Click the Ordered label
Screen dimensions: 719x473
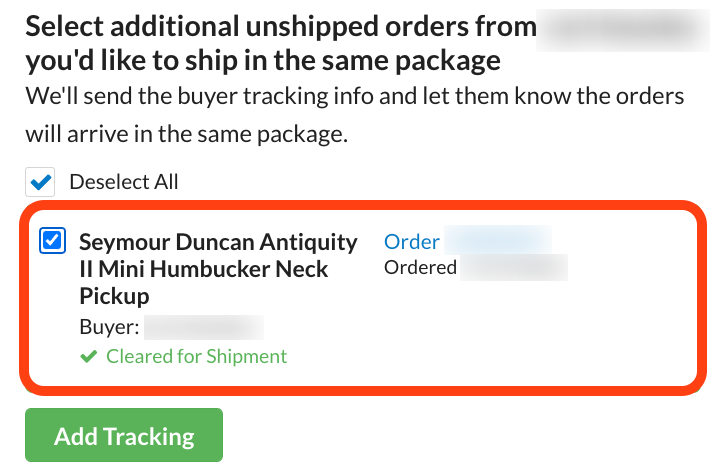420,268
